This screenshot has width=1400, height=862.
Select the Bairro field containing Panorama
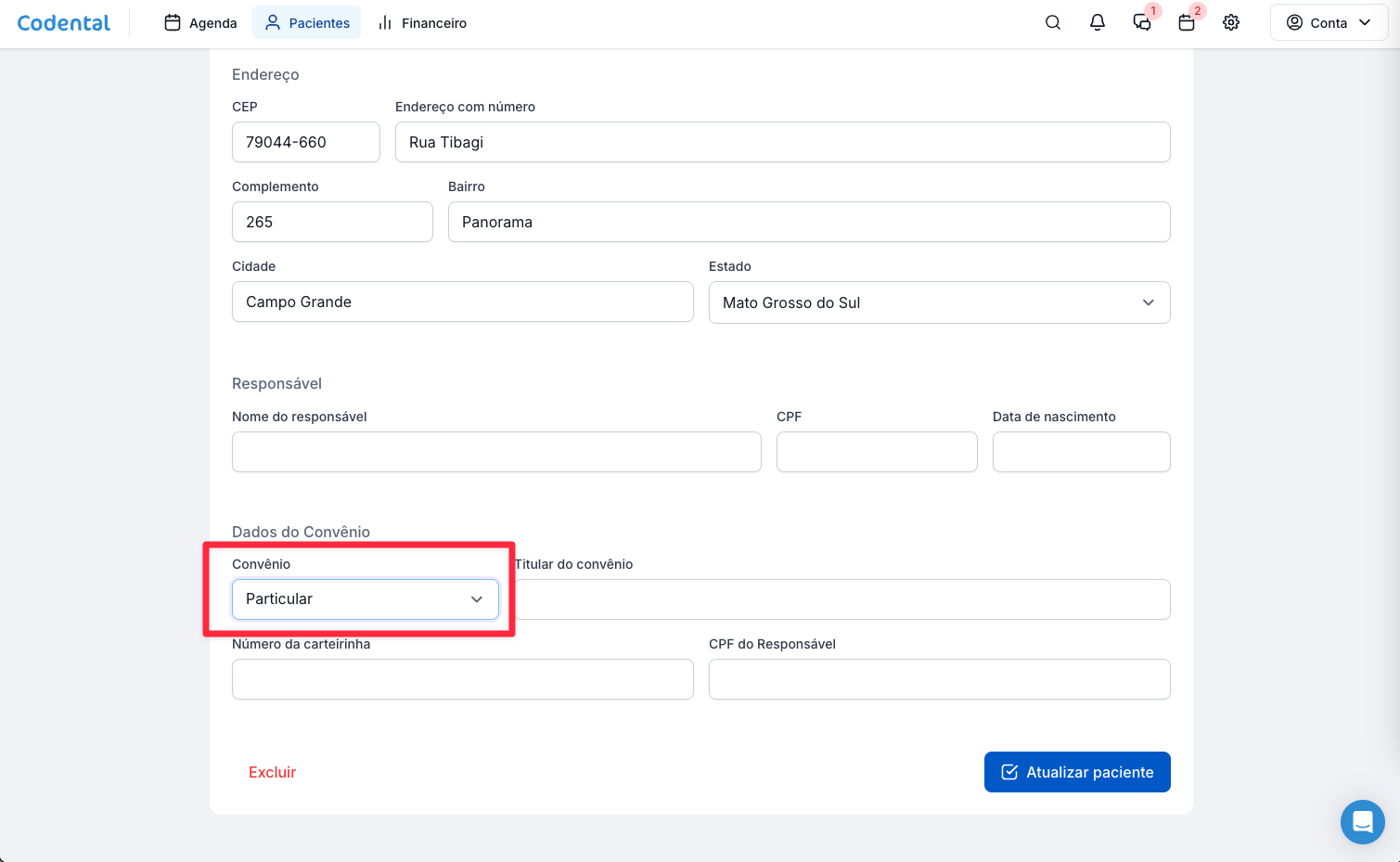pos(808,222)
